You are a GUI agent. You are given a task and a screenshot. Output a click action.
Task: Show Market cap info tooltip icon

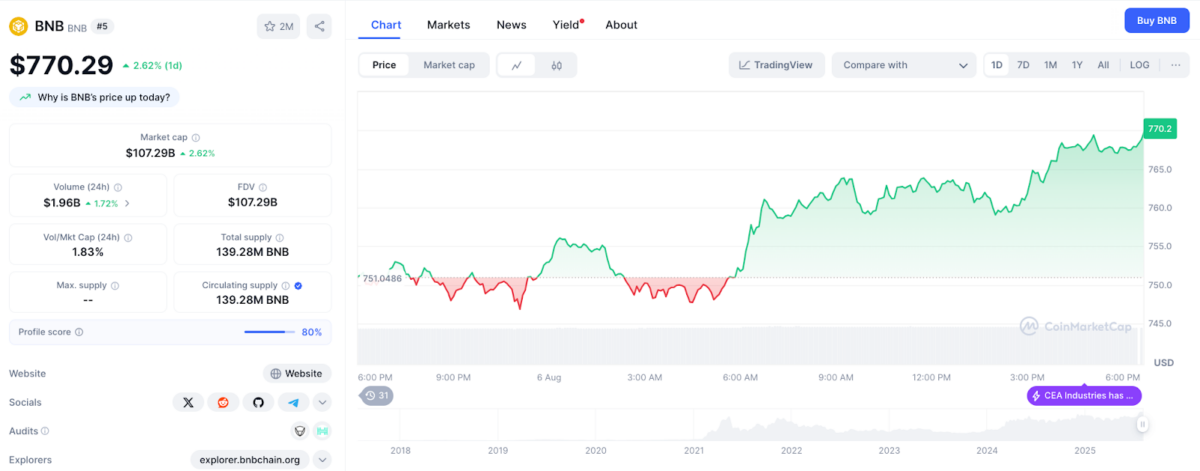tap(196, 137)
